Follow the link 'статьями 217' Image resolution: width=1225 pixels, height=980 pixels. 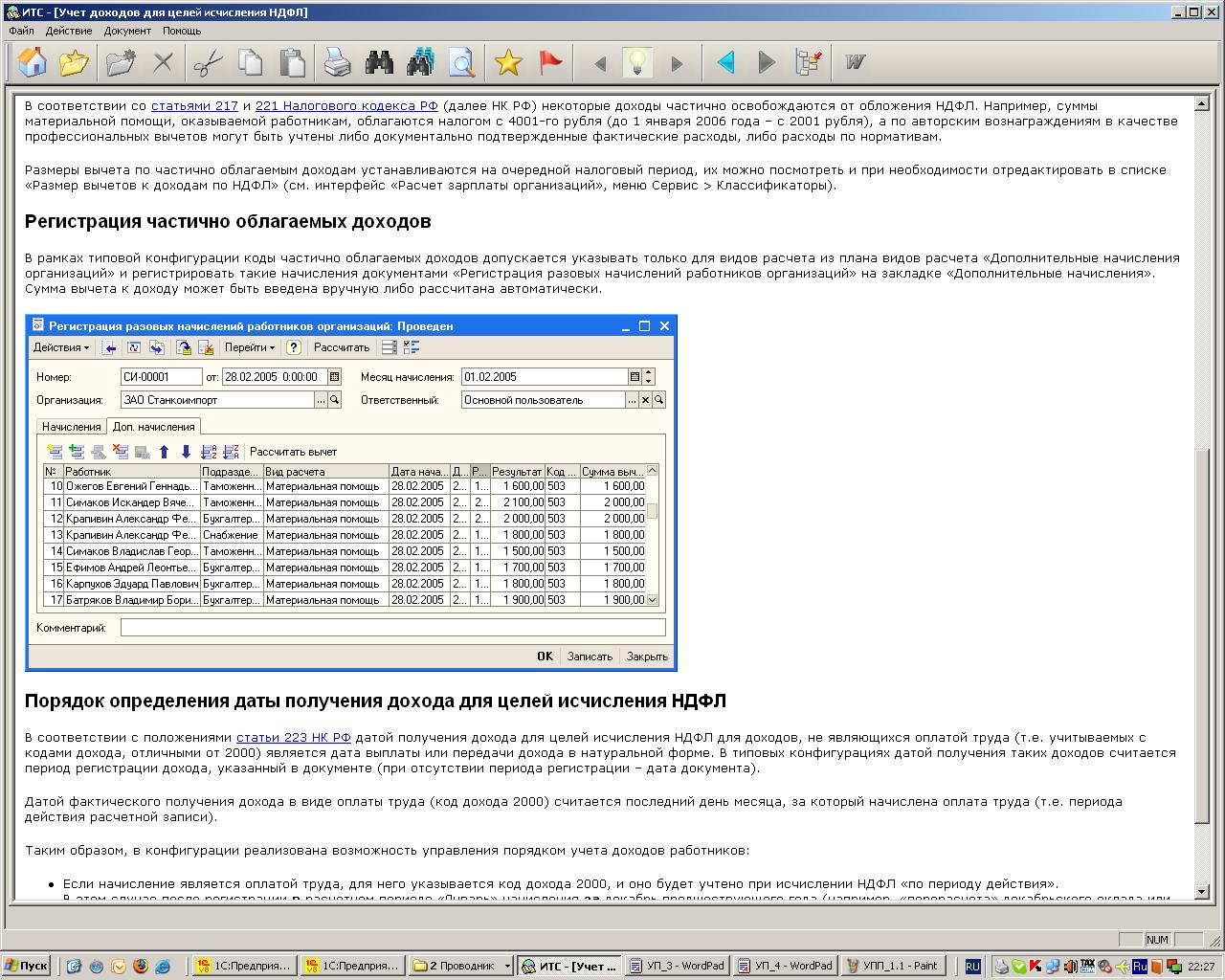(x=194, y=106)
